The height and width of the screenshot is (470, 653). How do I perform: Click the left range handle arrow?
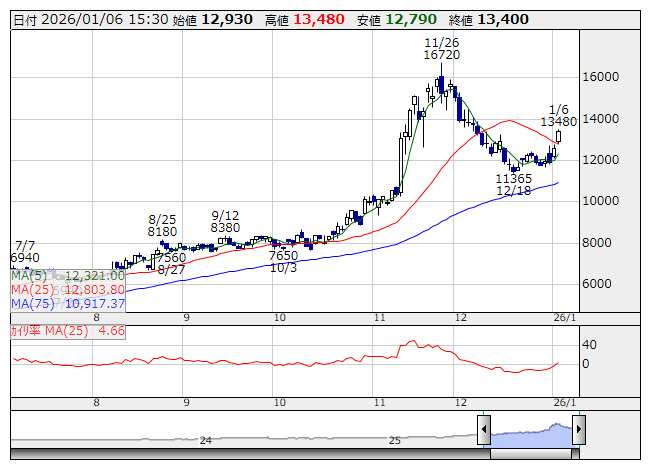tap(484, 429)
